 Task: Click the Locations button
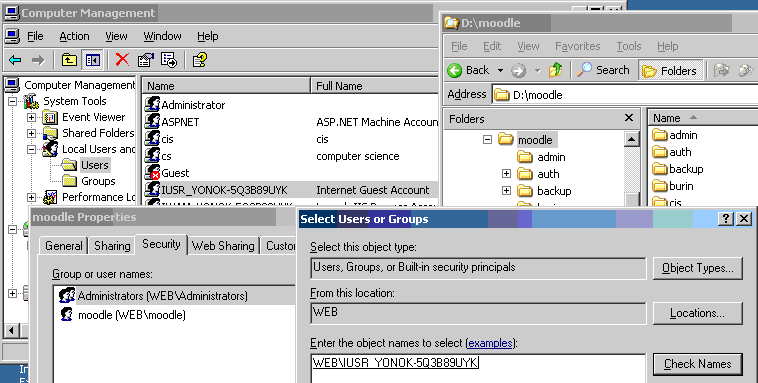point(698,313)
